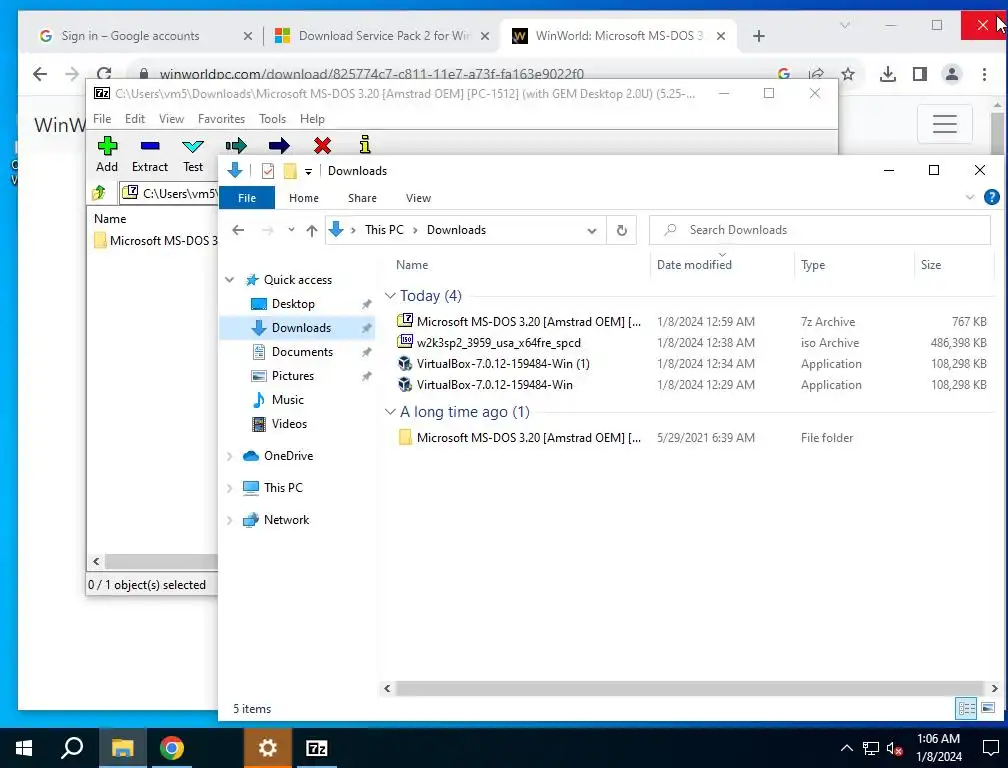Click the Add button in 7-Zip toolbar
Screen dimensions: 1008x768
[107, 154]
